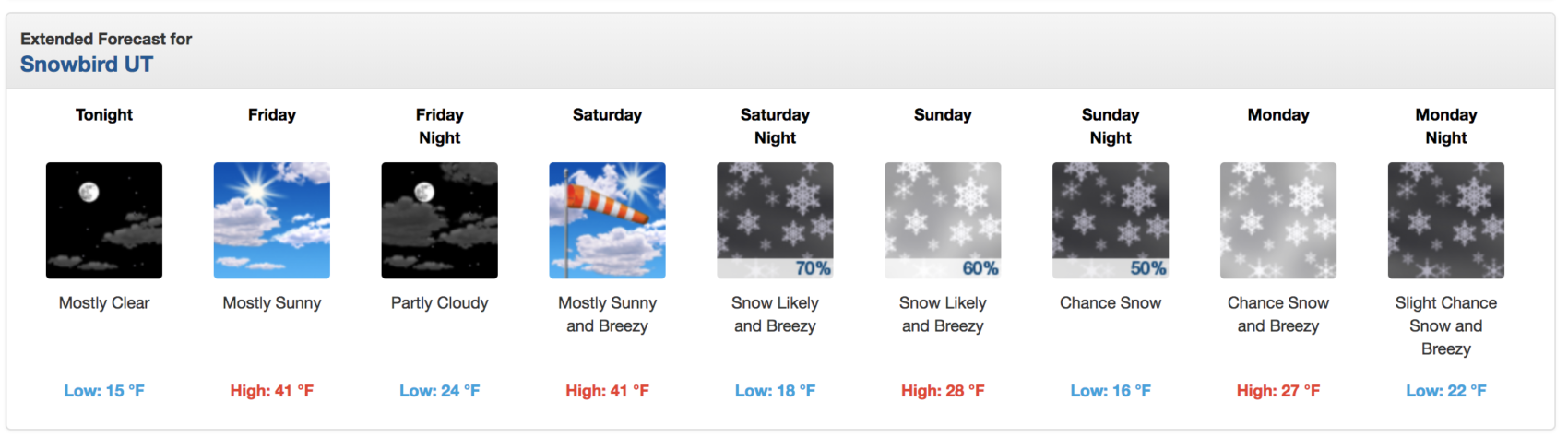1568x437 pixels.
Task: Click Sunday's 60% snow icon
Action: click(x=943, y=220)
